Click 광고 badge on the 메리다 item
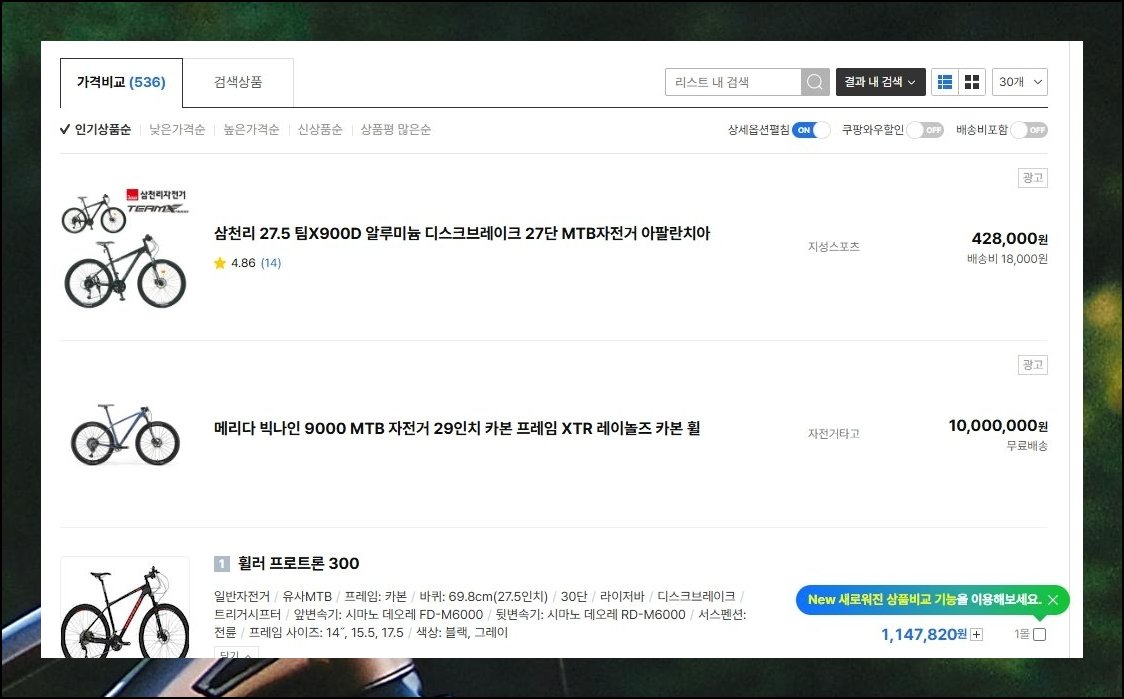1124x699 pixels. pos(1032,365)
